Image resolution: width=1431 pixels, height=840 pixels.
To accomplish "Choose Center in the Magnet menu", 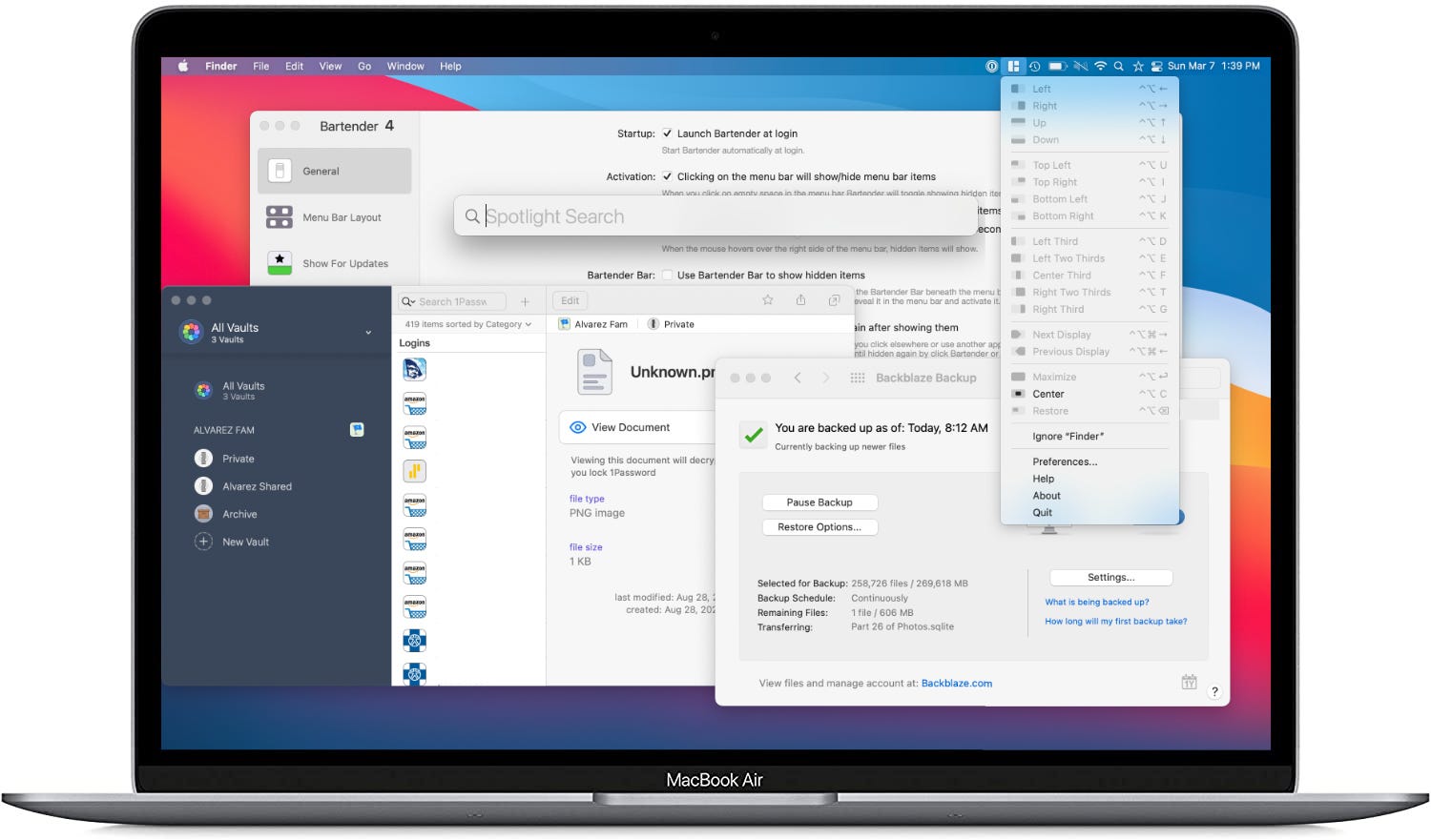I will pyautogui.click(x=1089, y=394).
